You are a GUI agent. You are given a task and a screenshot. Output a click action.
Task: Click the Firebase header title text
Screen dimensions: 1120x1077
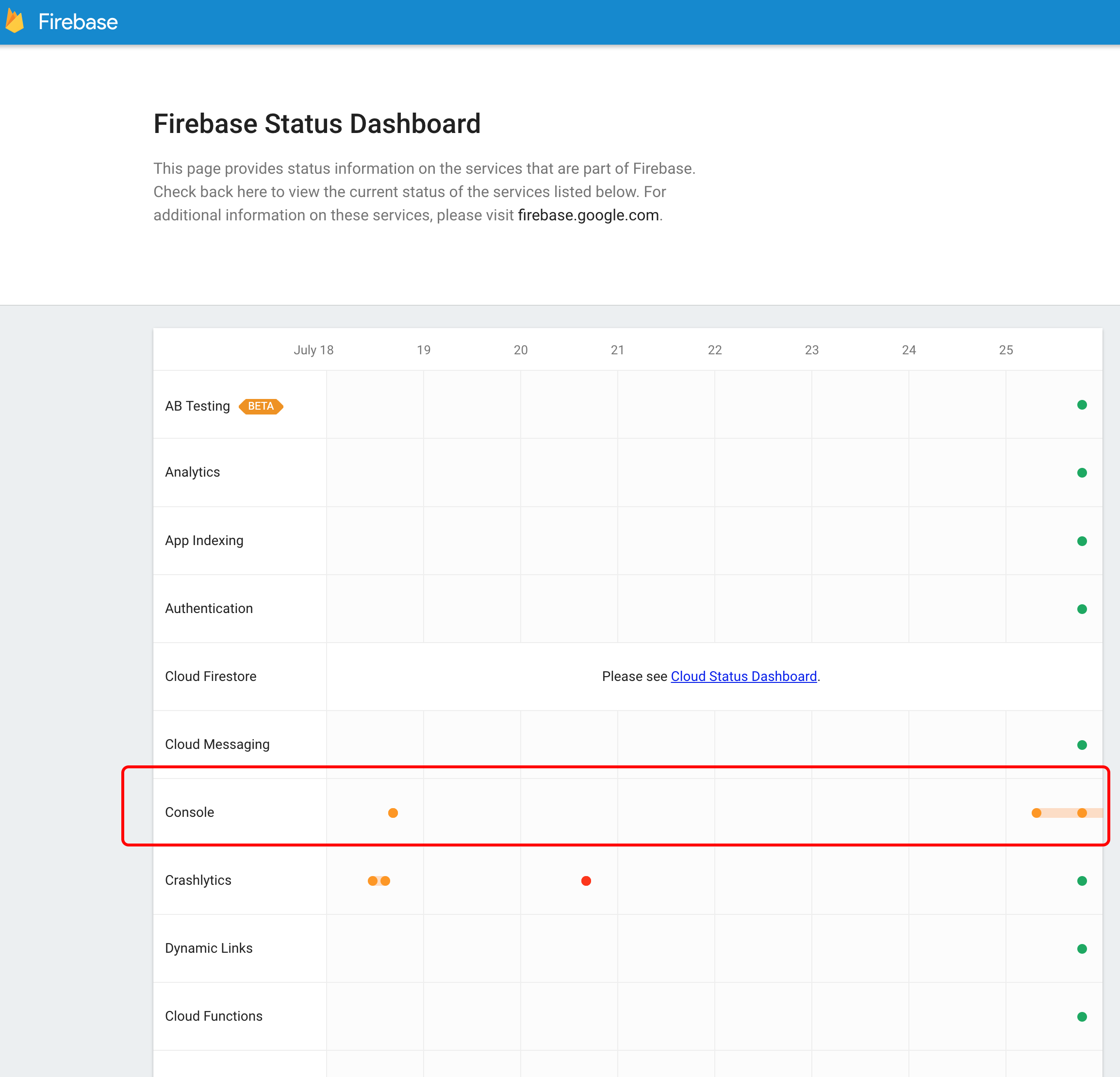(78, 22)
